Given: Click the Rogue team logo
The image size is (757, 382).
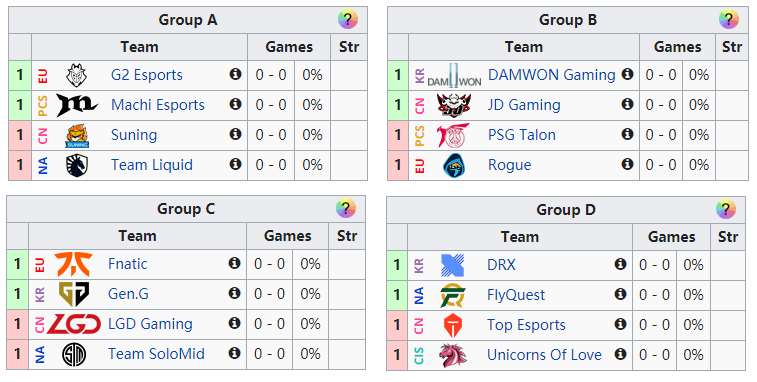Looking at the screenshot, I should pos(454,165).
